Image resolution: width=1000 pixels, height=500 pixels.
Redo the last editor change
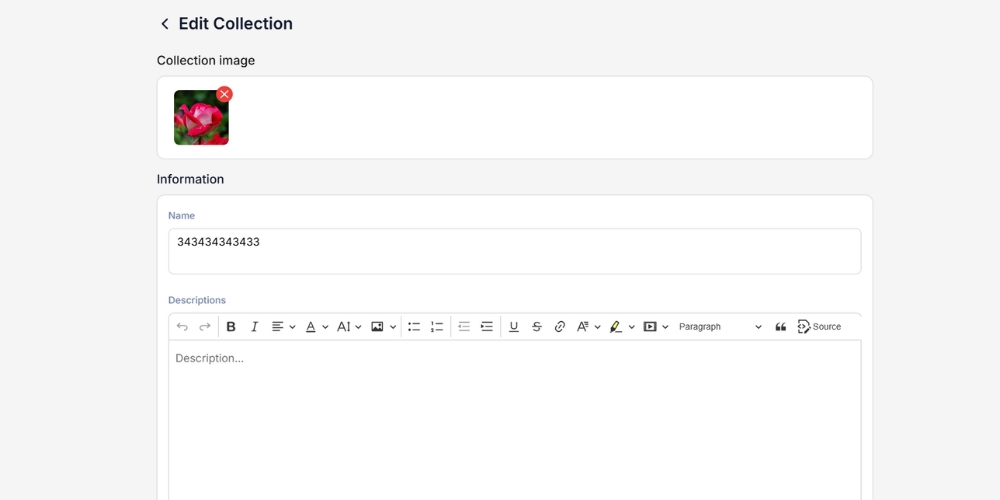pos(205,327)
